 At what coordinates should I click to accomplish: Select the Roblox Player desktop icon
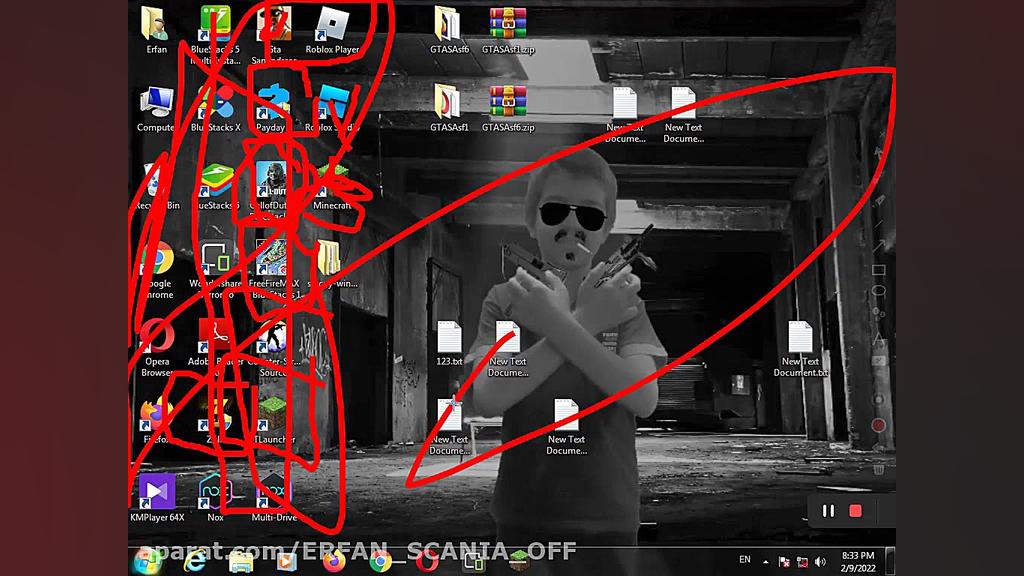pos(332,24)
